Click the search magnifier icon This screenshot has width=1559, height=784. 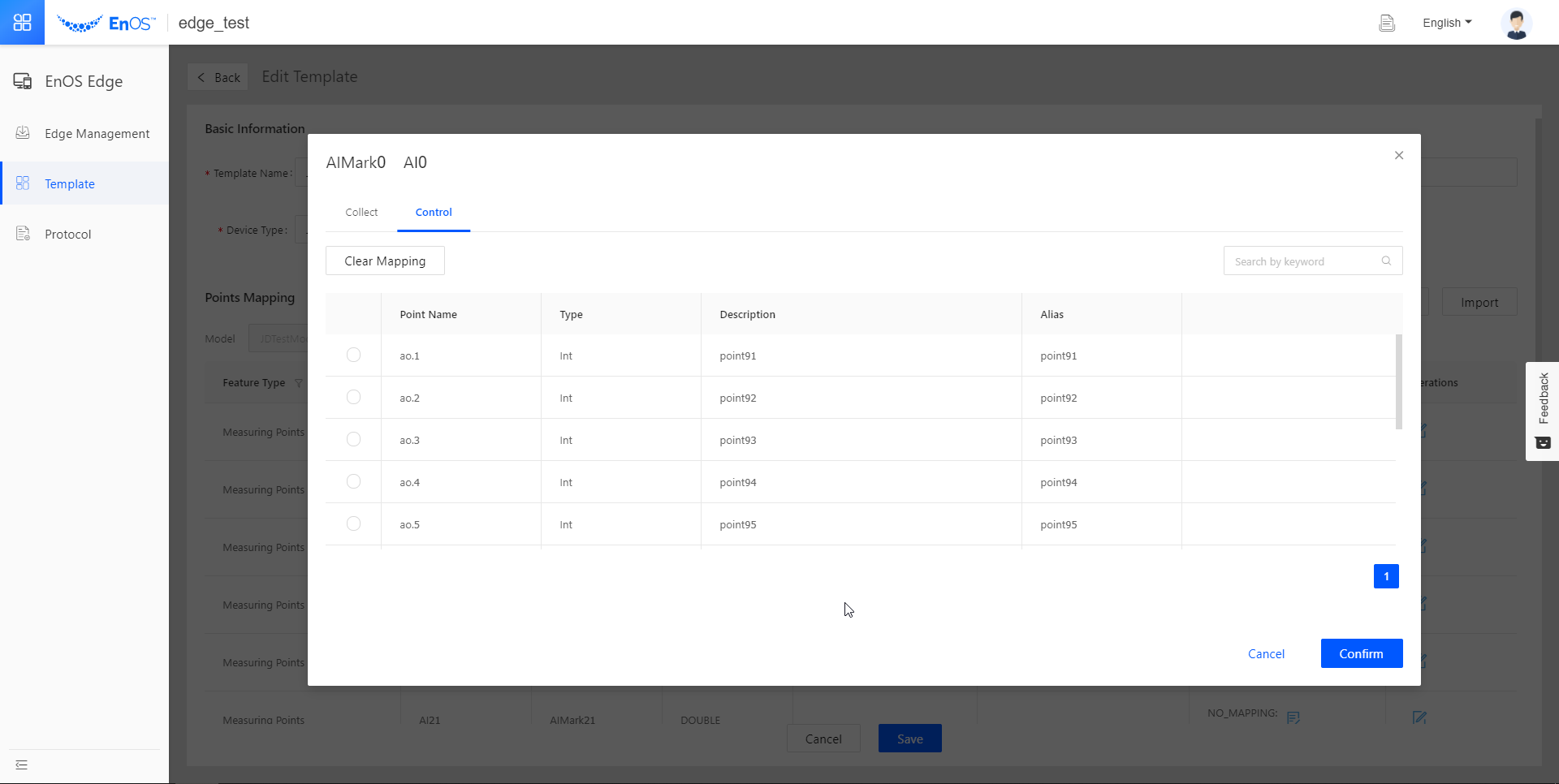click(1386, 261)
